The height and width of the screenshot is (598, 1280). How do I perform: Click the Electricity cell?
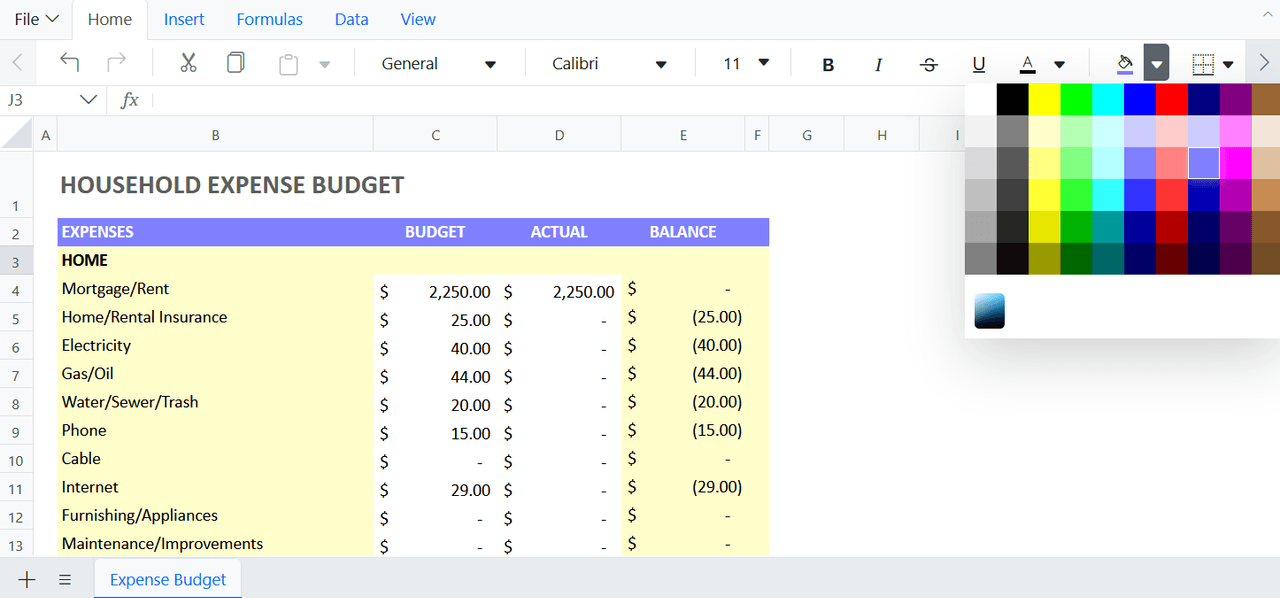(215, 345)
